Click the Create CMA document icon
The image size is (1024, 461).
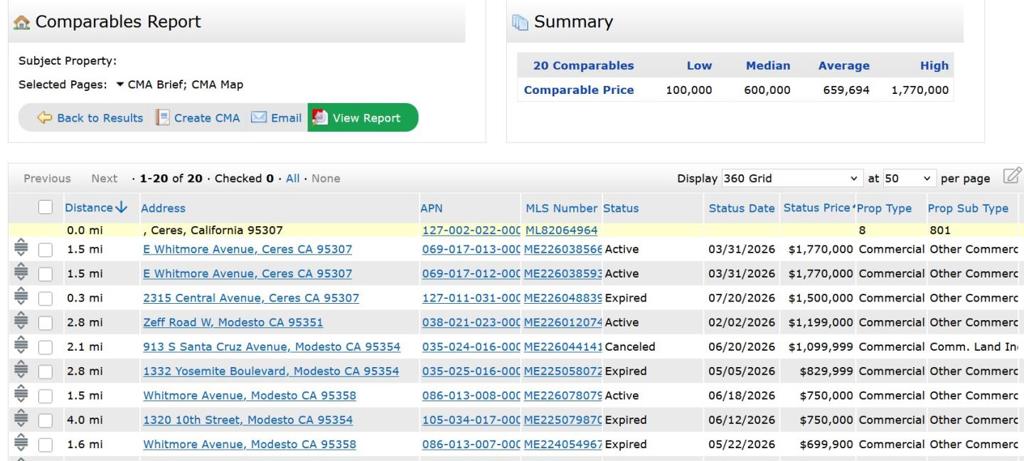tap(163, 118)
